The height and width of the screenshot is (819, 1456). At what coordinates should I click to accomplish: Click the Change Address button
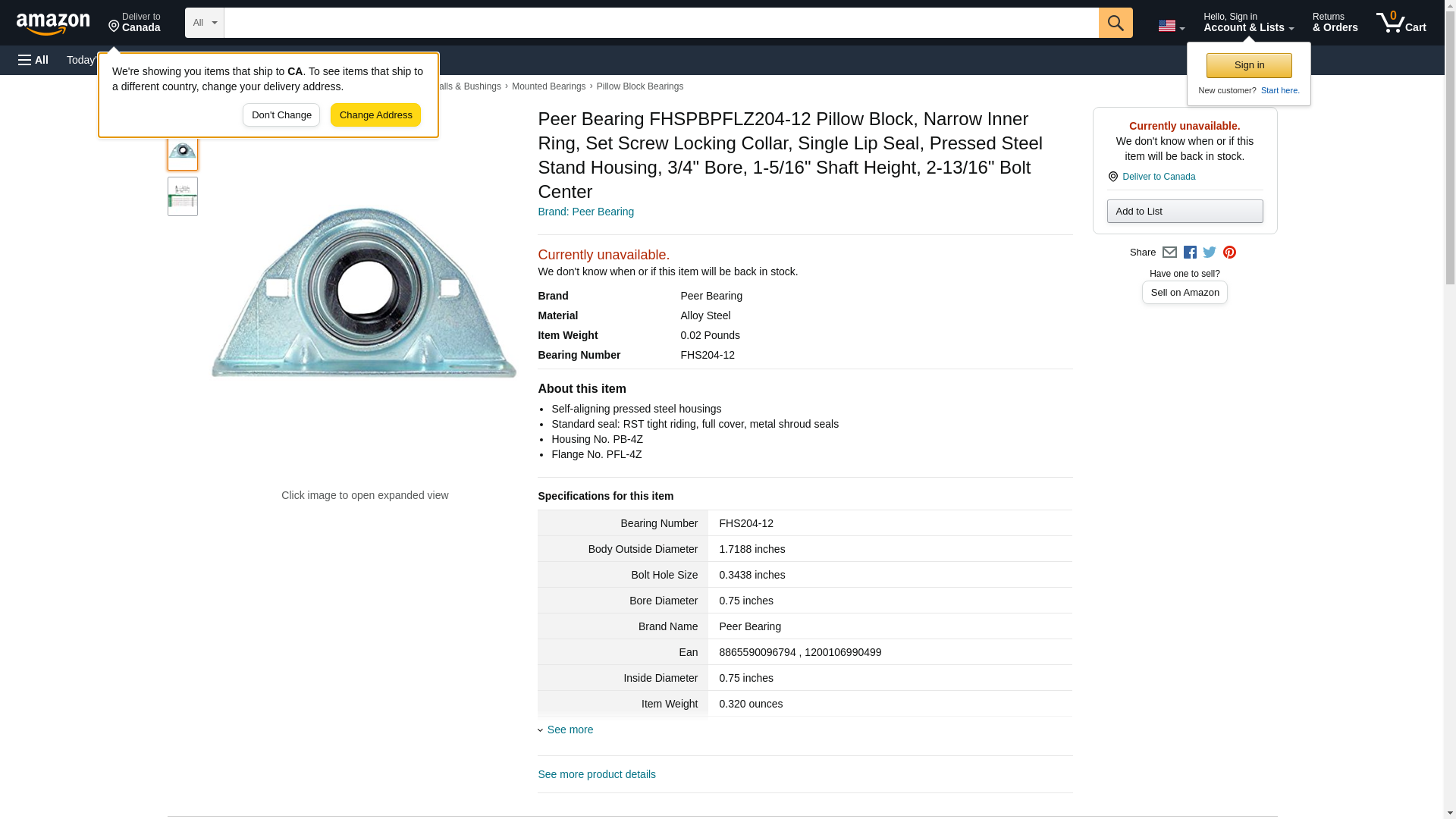[375, 115]
